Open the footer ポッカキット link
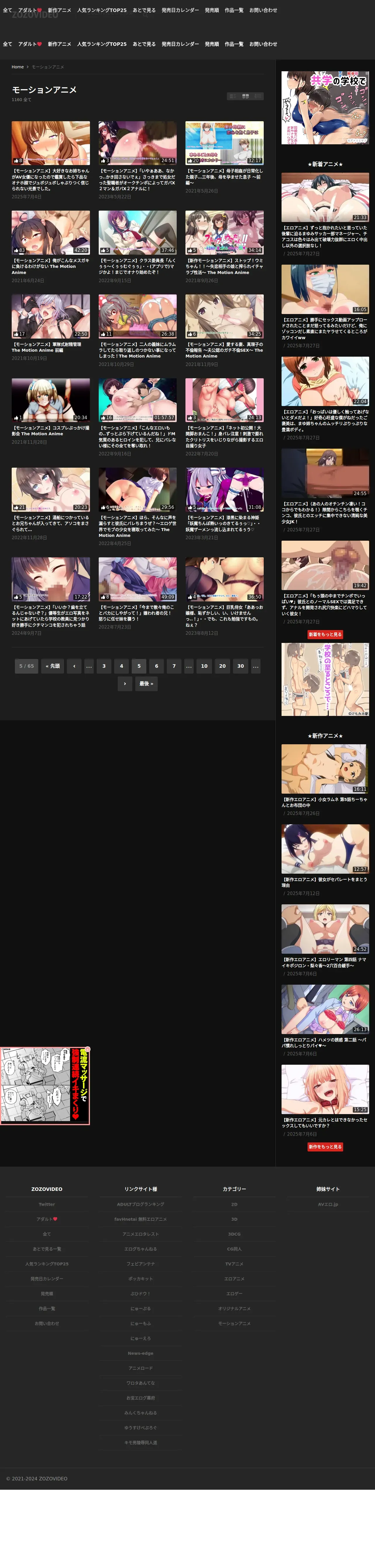The image size is (375, 1568). (x=141, y=1279)
